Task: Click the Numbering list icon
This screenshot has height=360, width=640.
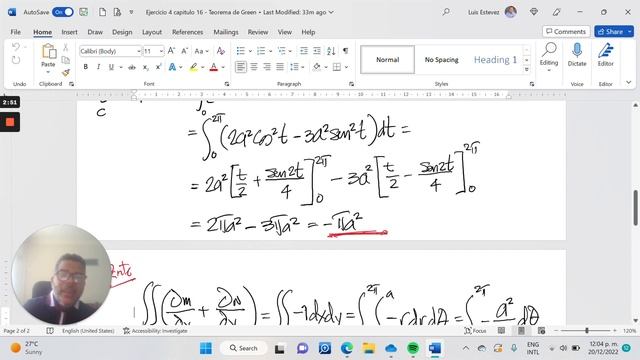Action: click(x=261, y=51)
